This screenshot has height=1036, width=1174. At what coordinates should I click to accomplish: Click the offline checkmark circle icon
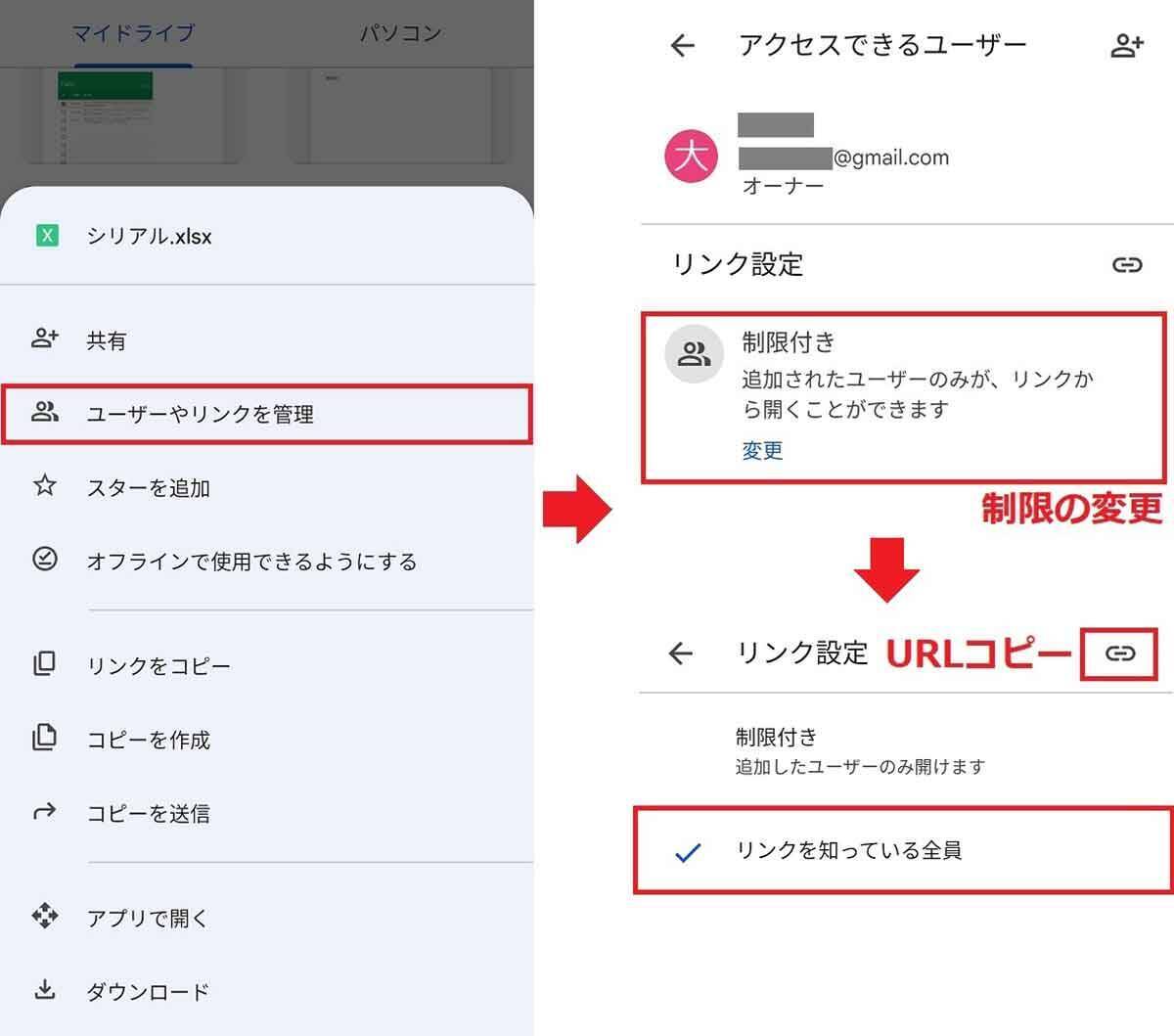coord(45,559)
